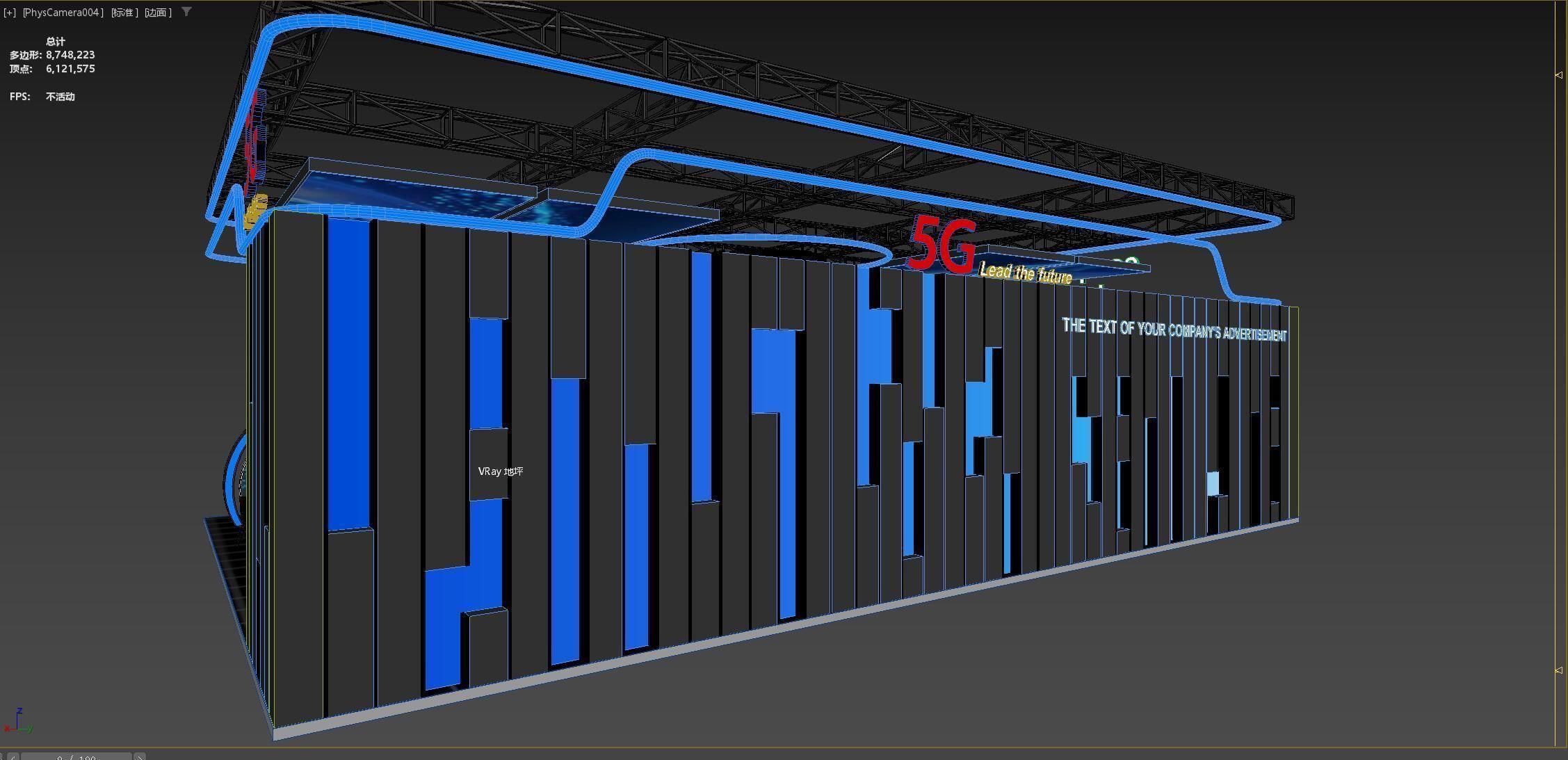Click the next frame arrow button
This screenshot has width=1568, height=760.
140,757
